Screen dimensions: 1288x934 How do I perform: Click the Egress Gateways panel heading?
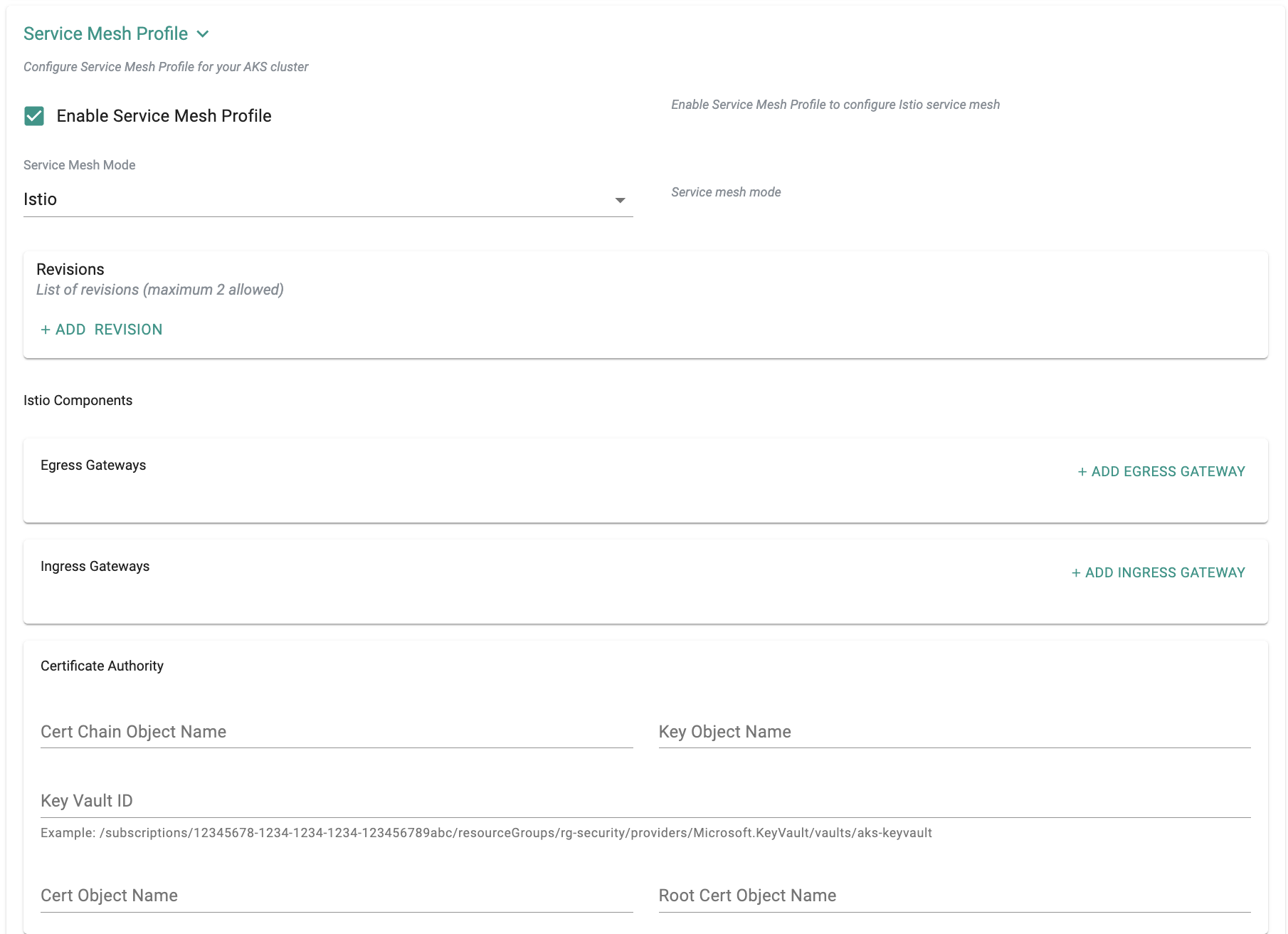93,465
